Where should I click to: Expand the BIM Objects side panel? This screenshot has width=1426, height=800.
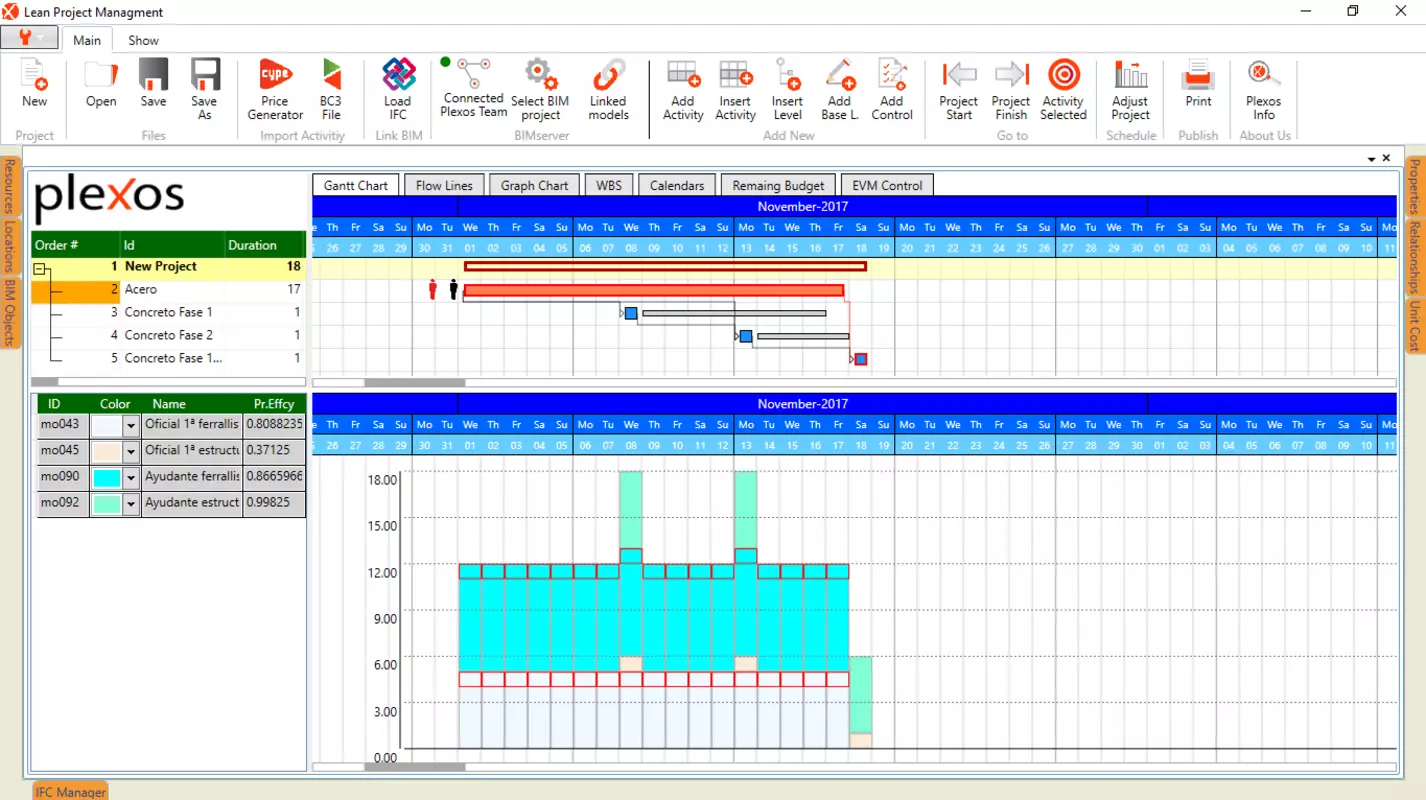pyautogui.click(x=9, y=312)
